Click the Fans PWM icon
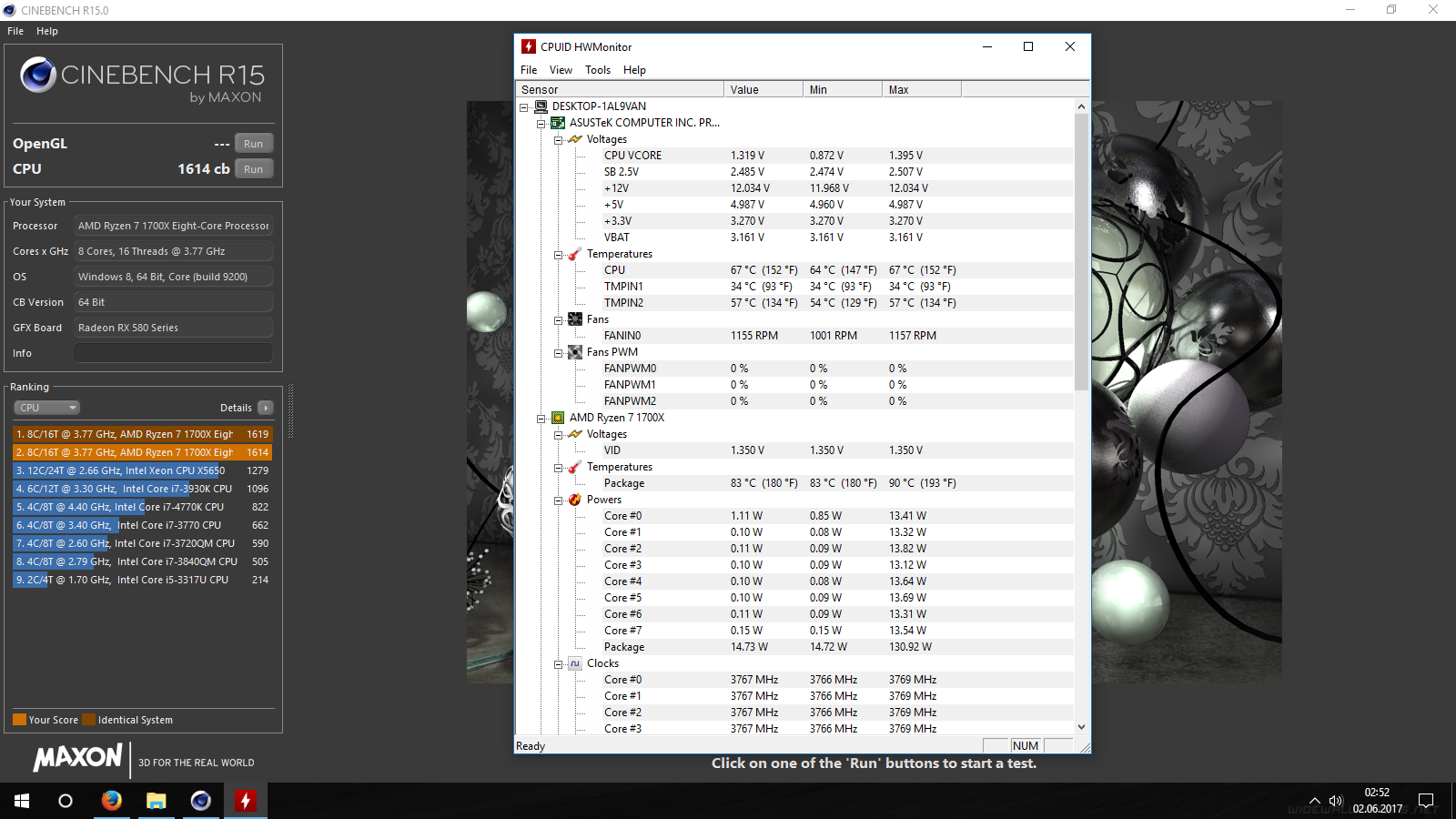Viewport: 1456px width, 819px height. coord(575,352)
